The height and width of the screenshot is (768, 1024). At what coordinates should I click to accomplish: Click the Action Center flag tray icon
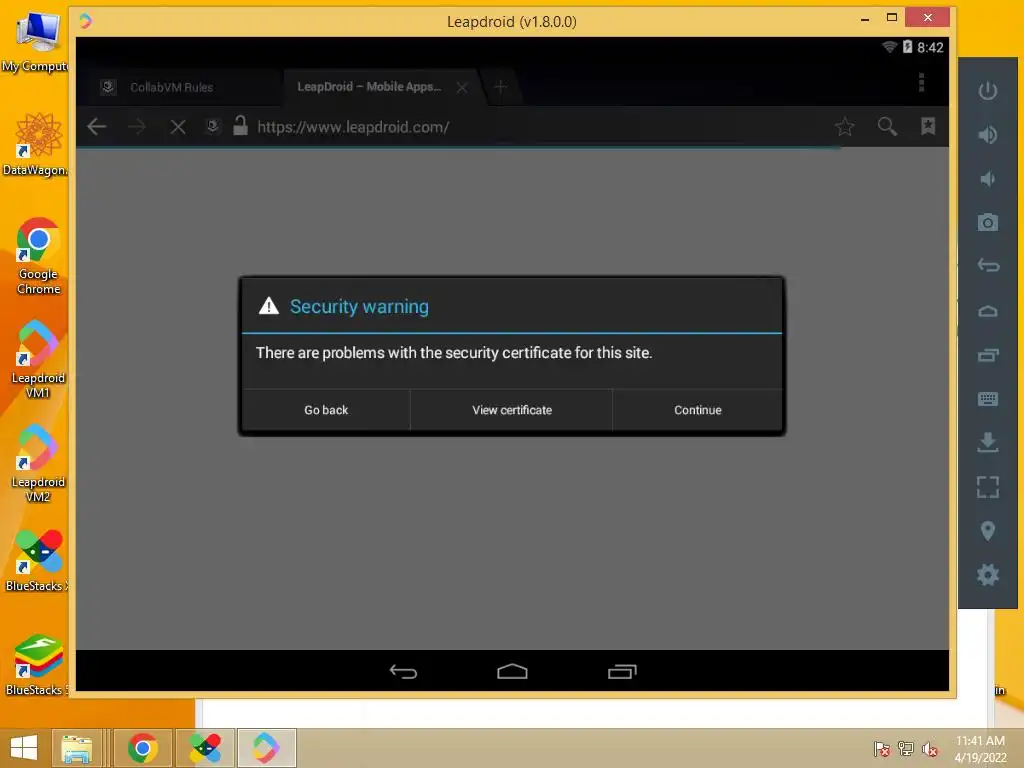[882, 748]
